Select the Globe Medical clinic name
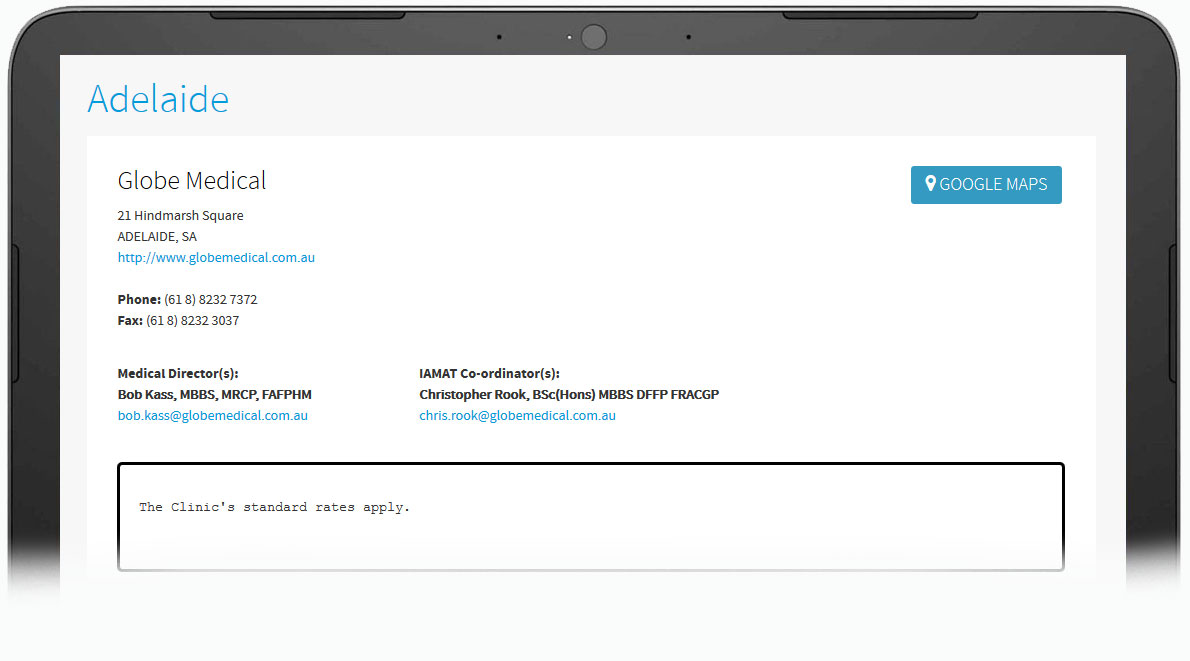 tap(192, 181)
